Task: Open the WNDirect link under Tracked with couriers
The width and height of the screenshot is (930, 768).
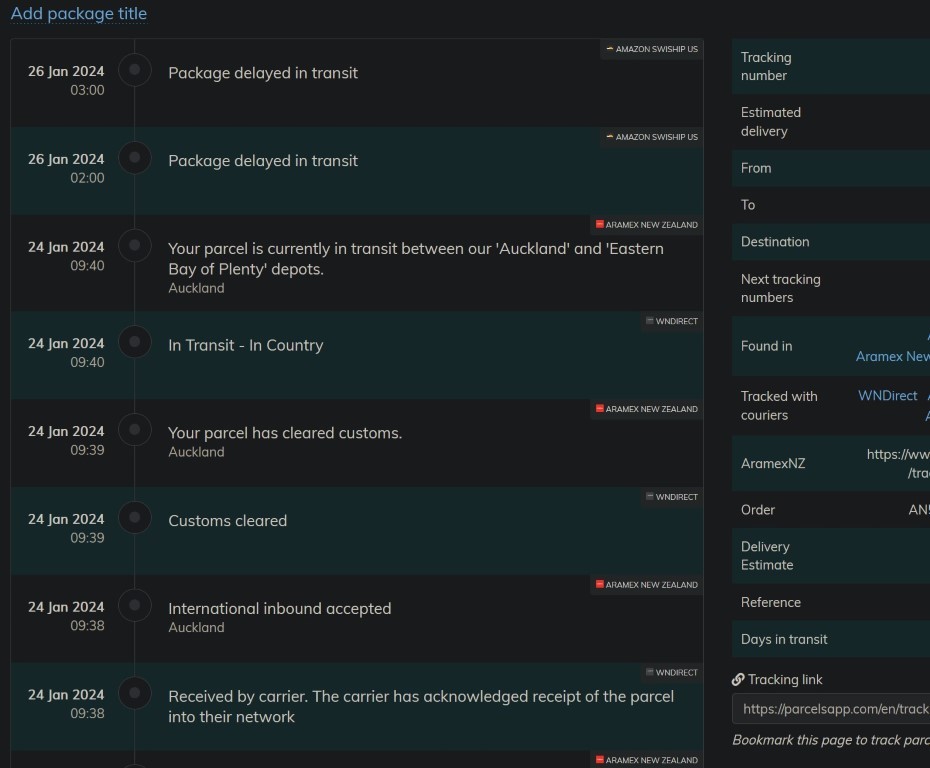Action: tap(887, 396)
